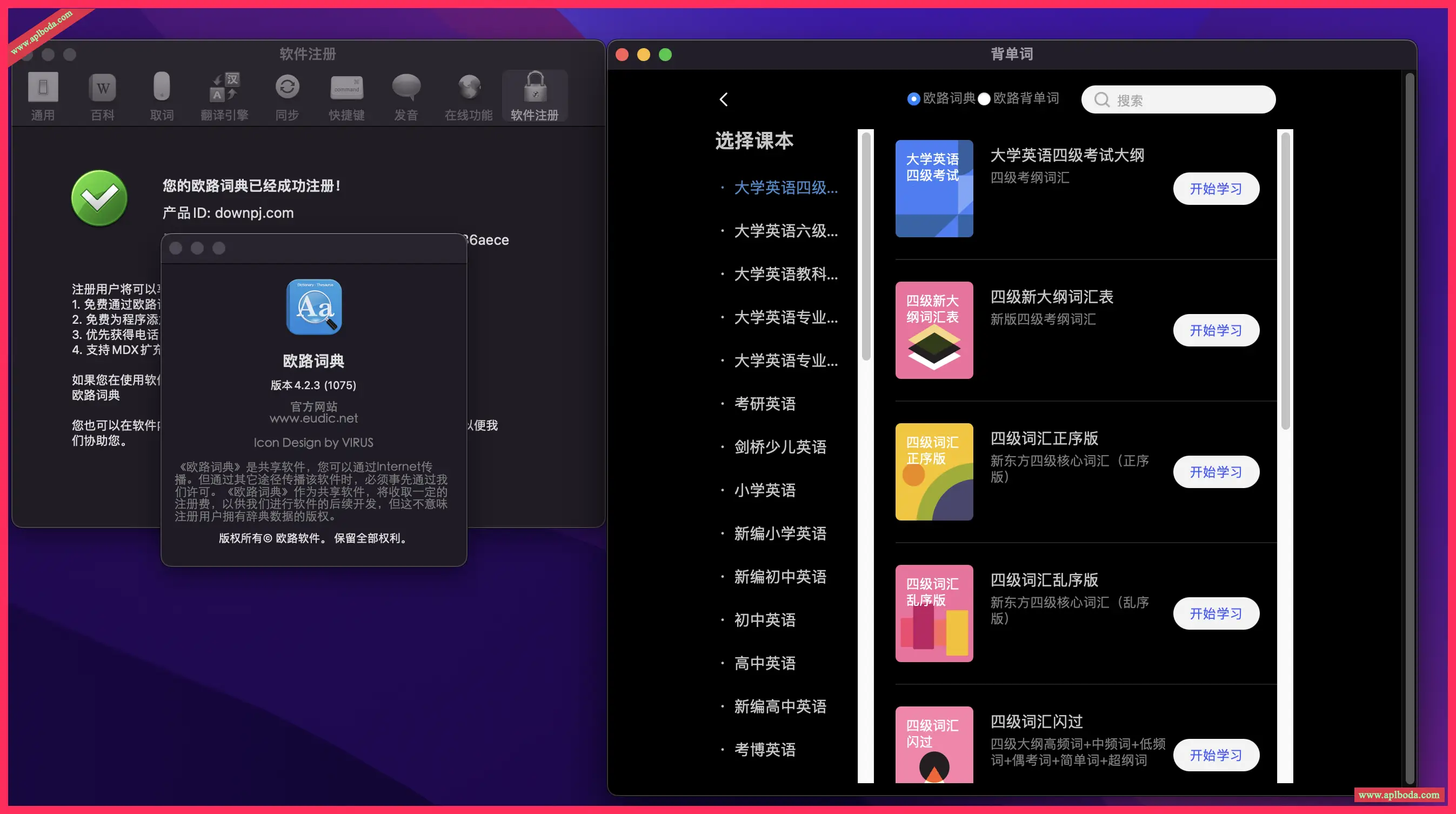Screen dimensions: 1456x814
Task: Select 考研英语 from the course list
Action: [x=764, y=404]
